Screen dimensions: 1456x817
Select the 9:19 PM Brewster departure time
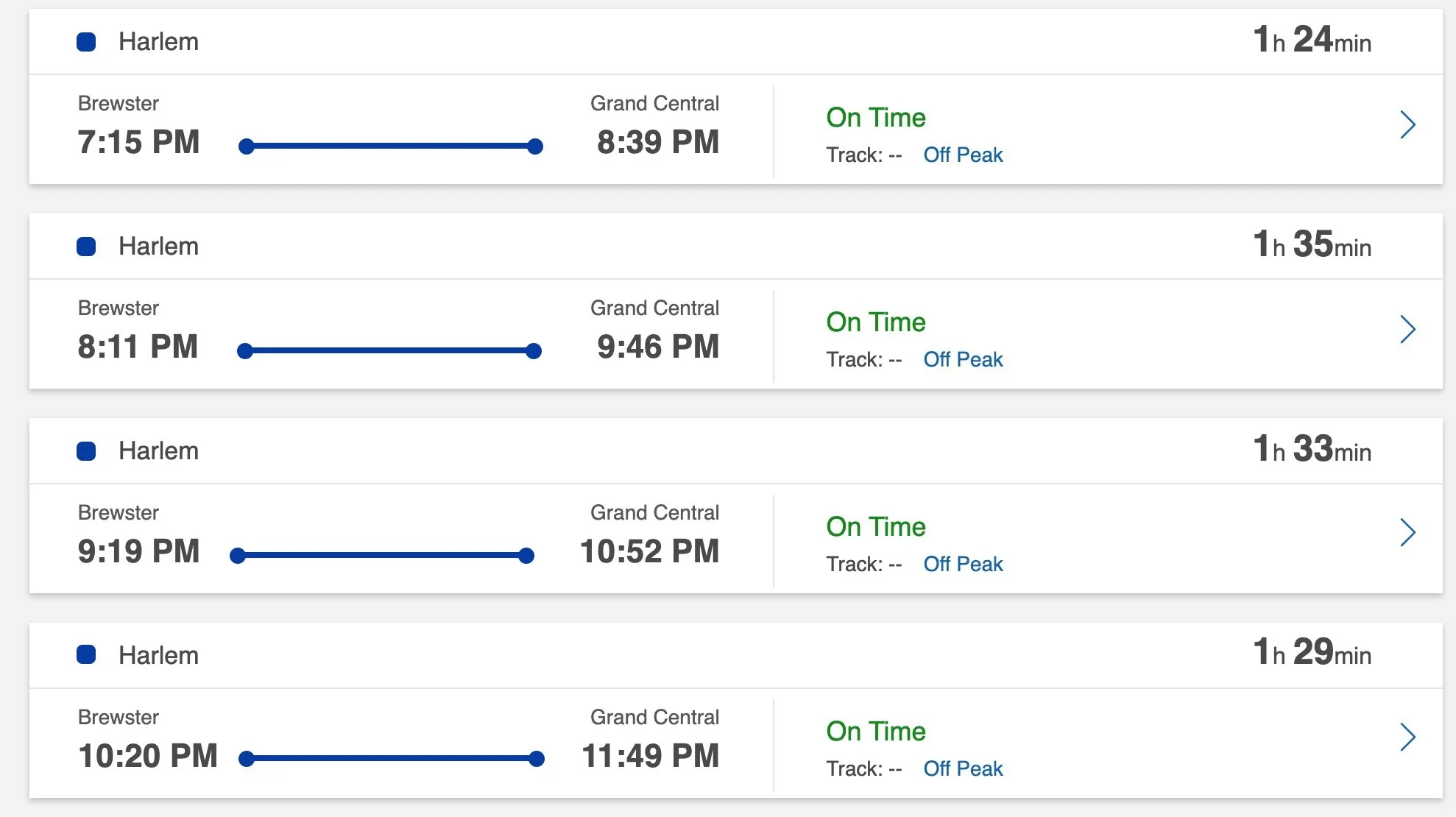pos(138,551)
